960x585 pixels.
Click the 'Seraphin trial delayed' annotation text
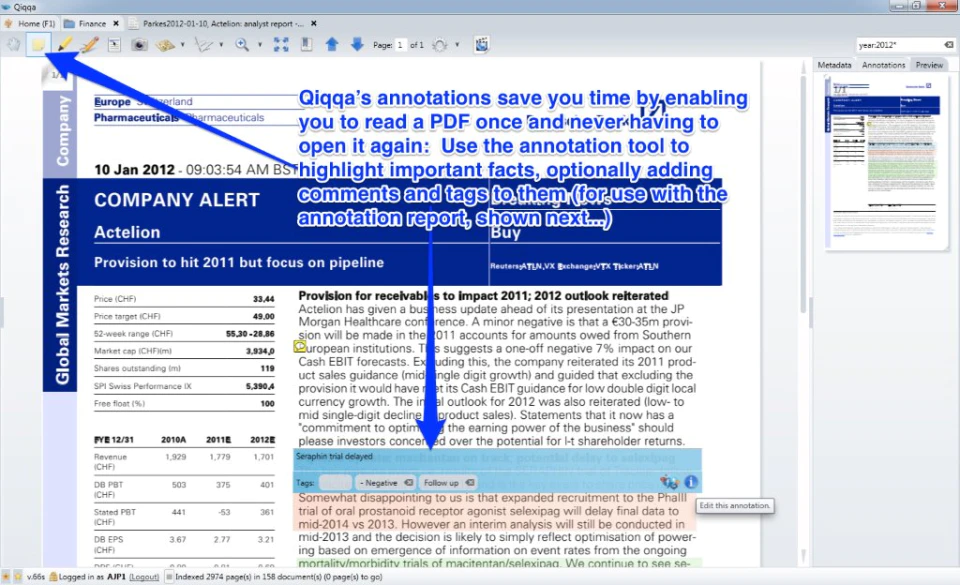334,456
